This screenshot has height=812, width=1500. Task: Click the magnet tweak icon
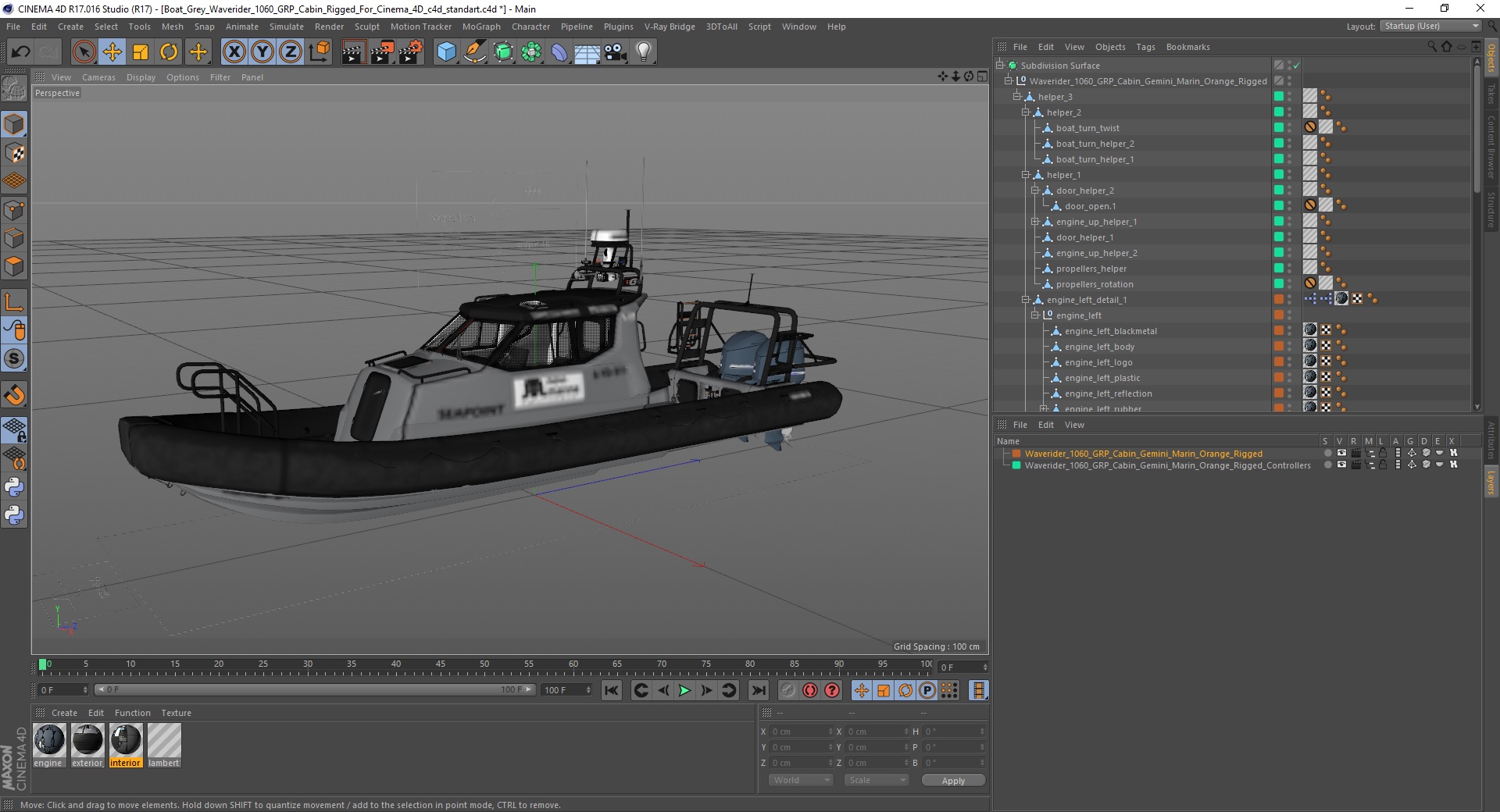[x=14, y=395]
